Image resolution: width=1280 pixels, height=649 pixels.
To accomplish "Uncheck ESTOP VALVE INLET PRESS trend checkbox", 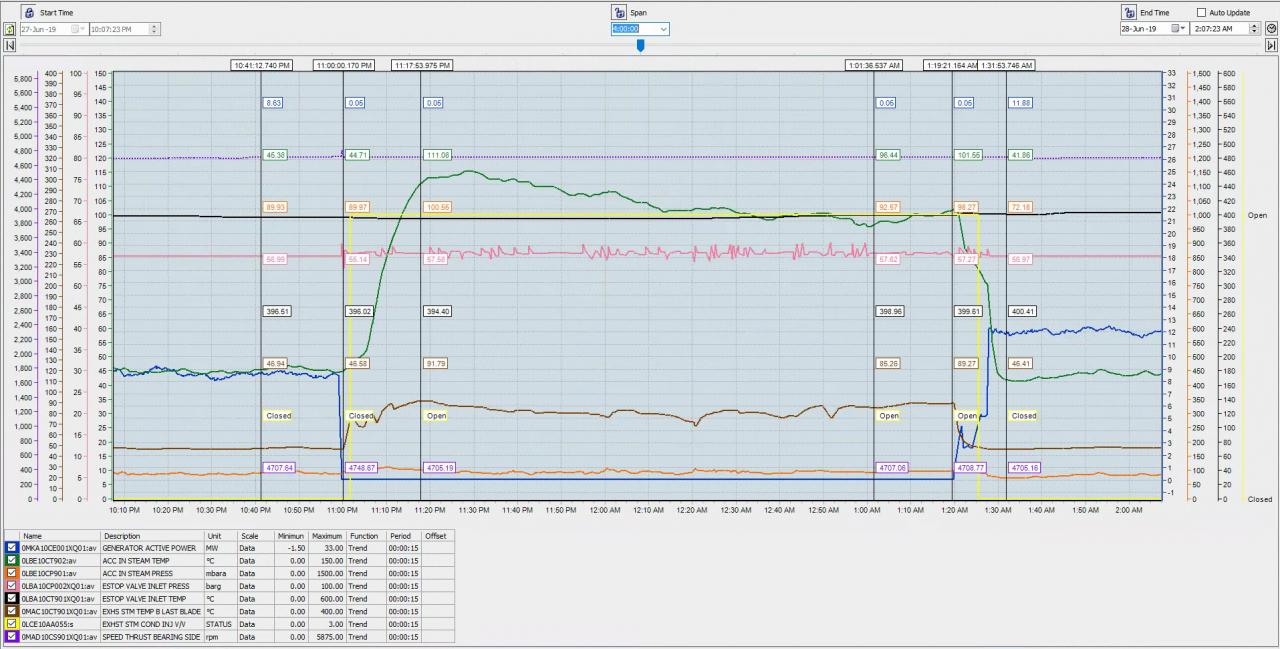I will point(11,586).
